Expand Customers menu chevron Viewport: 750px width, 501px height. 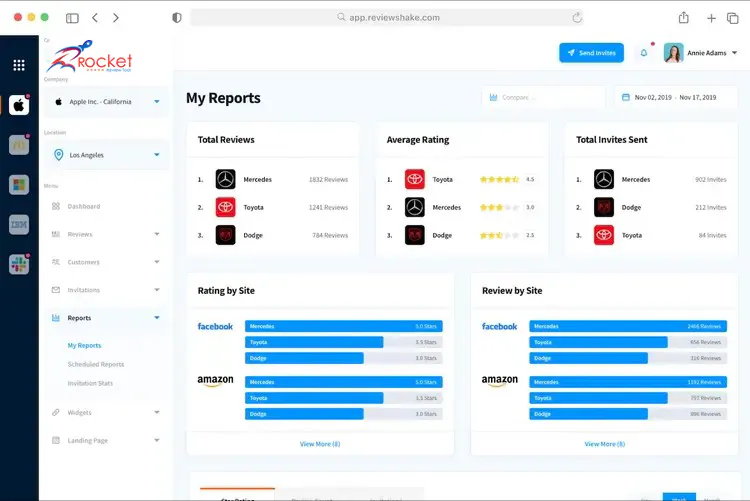click(x=157, y=262)
